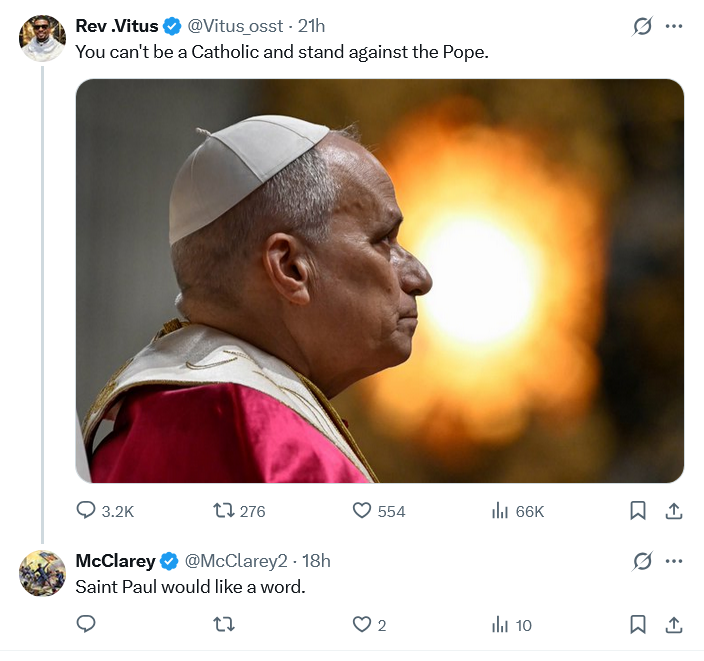This screenshot has height=661, width=704.
Task: Like McClarey's reply
Action: [363, 625]
